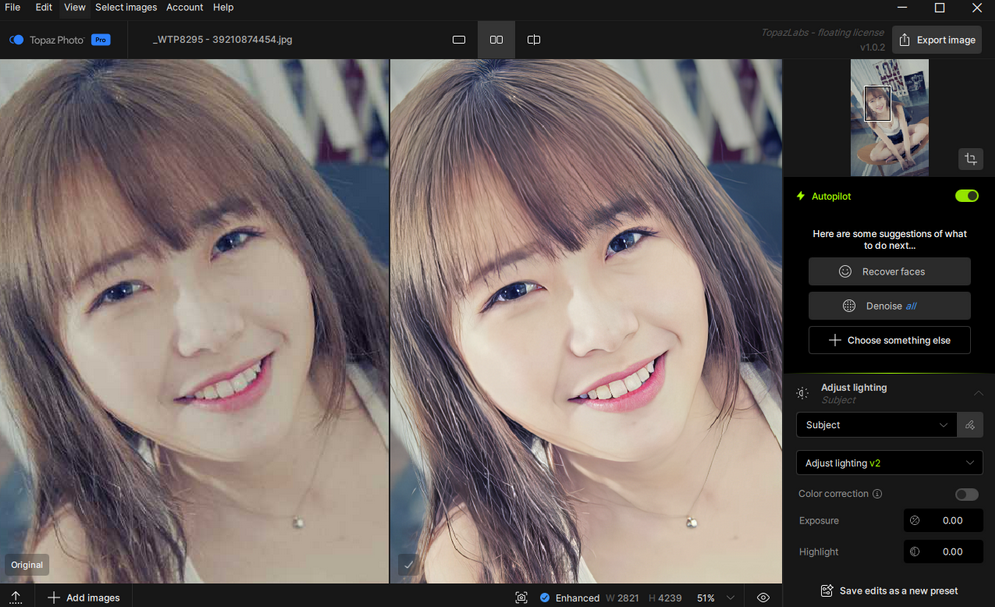Image resolution: width=995 pixels, height=607 pixels.
Task: Open the crop tool
Action: pos(969,159)
